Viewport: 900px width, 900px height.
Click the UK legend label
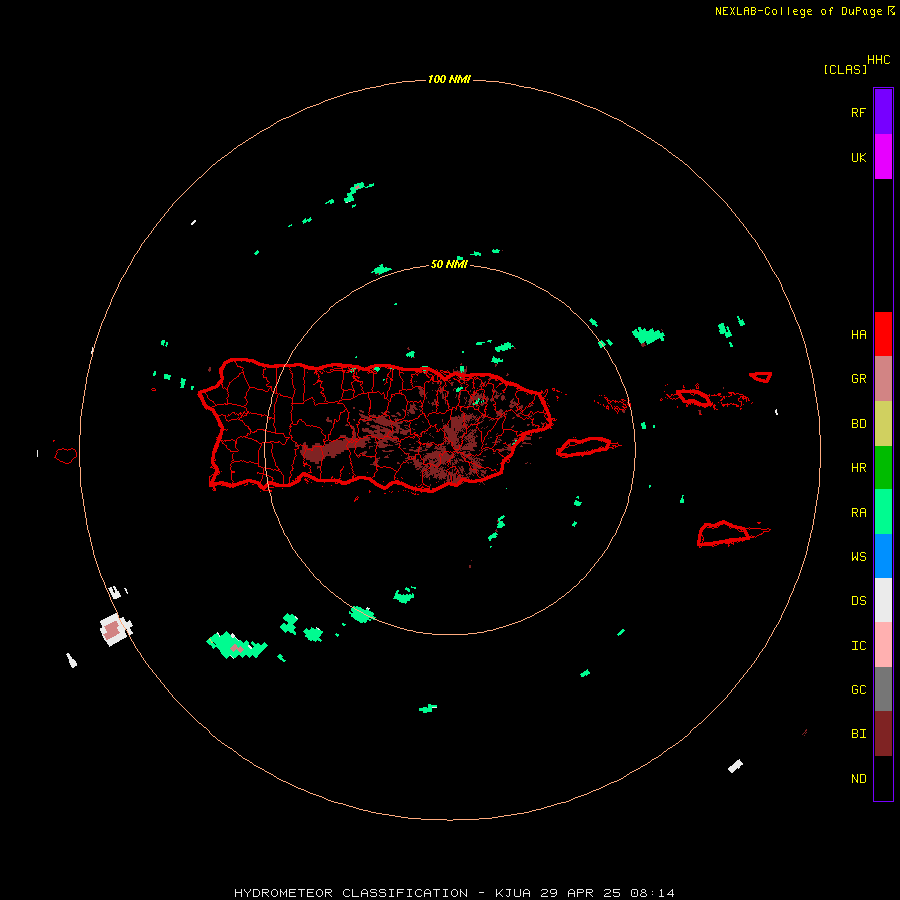pyautogui.click(x=859, y=157)
